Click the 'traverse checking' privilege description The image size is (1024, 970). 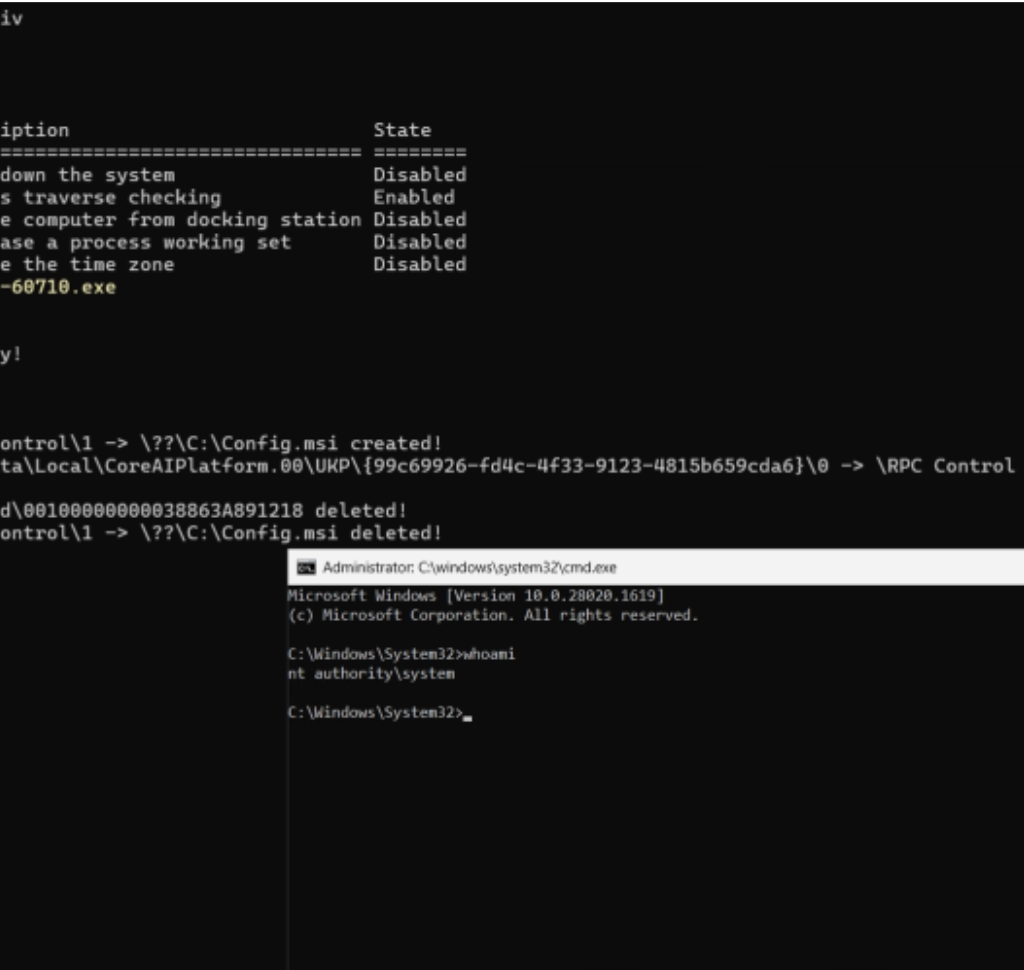pyautogui.click(x=110, y=197)
